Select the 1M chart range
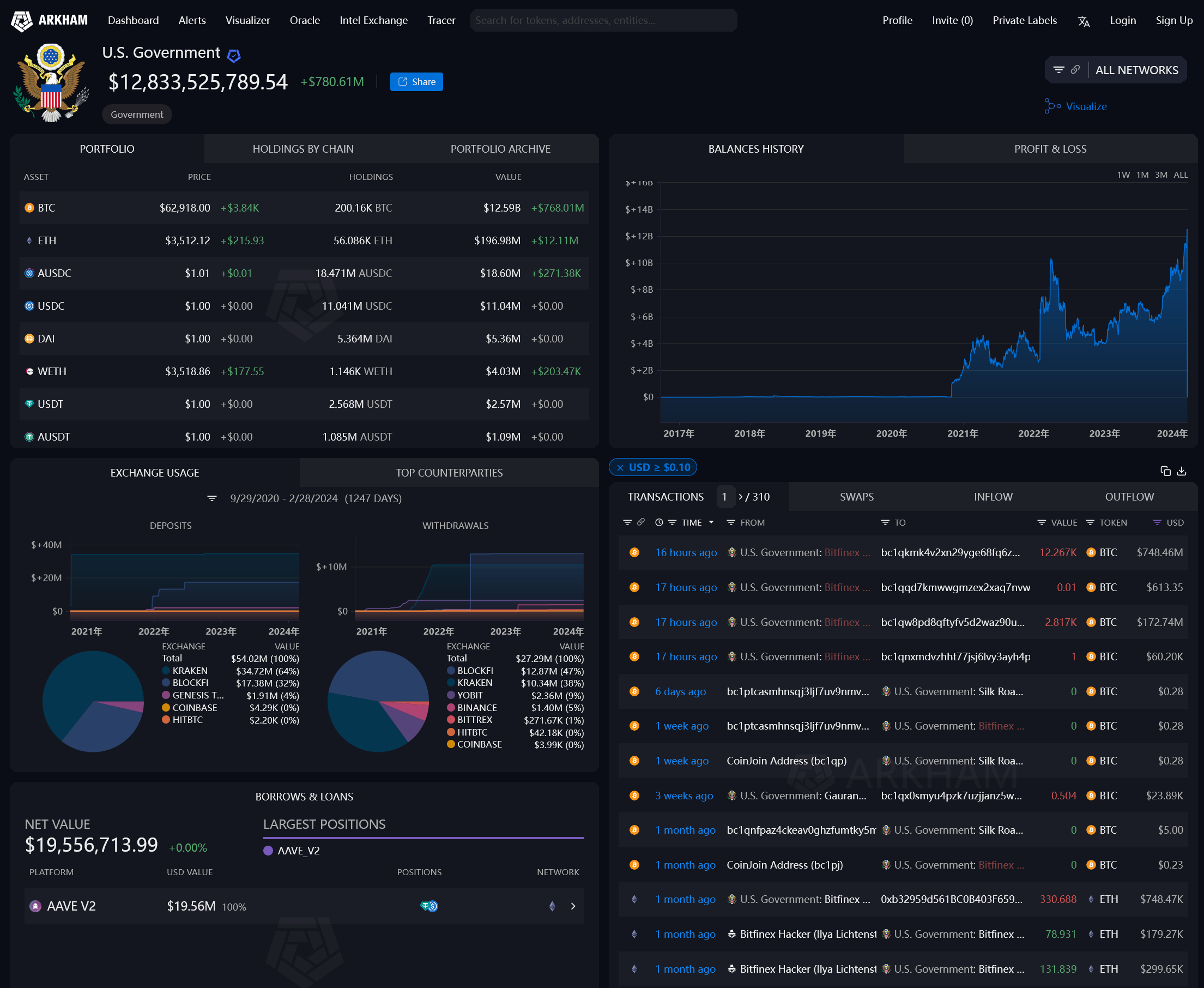This screenshot has height=988, width=1204. pos(1142,174)
